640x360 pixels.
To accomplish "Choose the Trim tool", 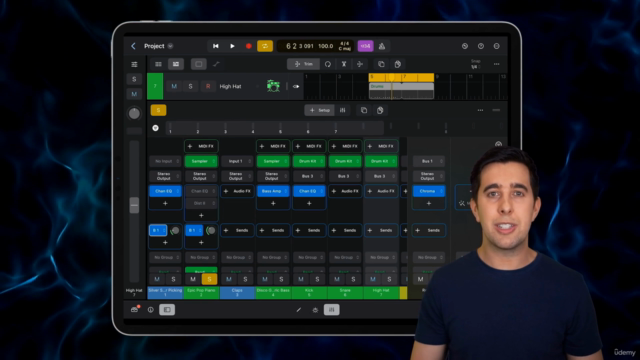I will click(x=303, y=64).
